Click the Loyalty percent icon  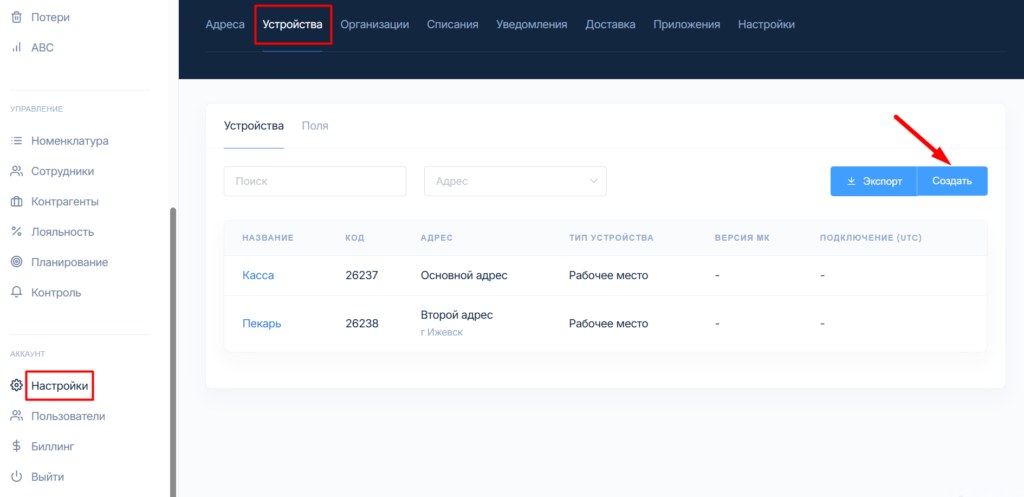(16, 232)
